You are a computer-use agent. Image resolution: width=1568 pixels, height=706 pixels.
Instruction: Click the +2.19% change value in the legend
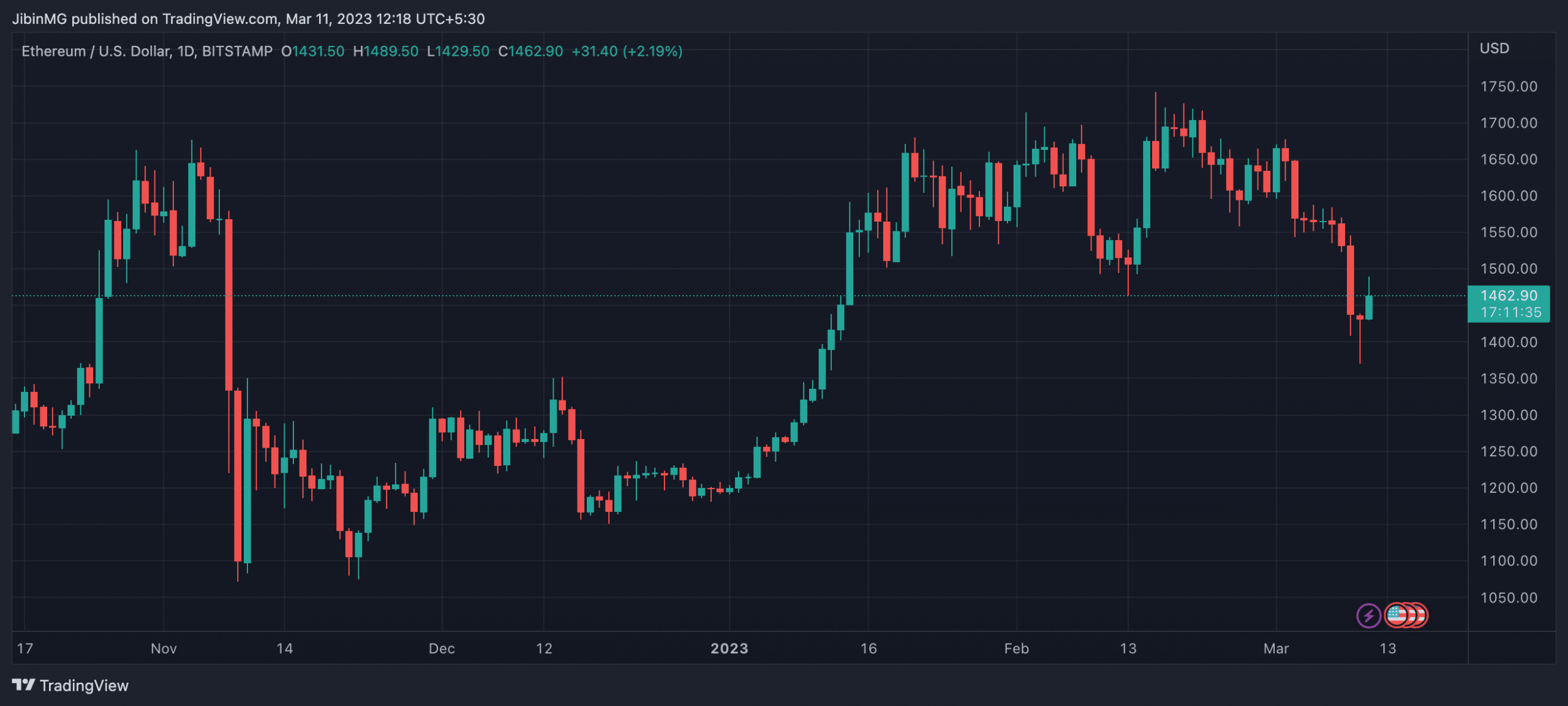coord(651,51)
